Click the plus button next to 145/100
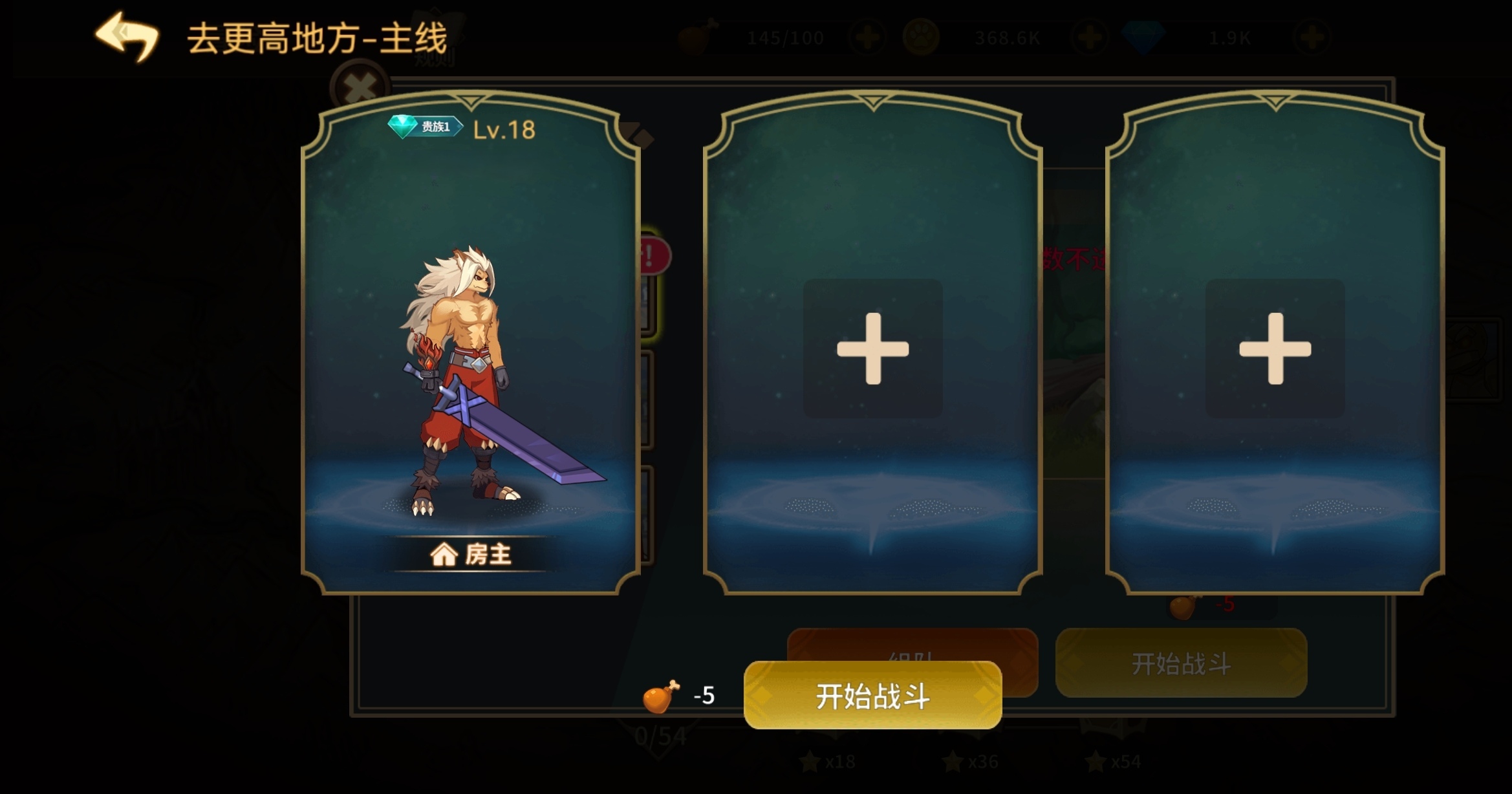 867,38
